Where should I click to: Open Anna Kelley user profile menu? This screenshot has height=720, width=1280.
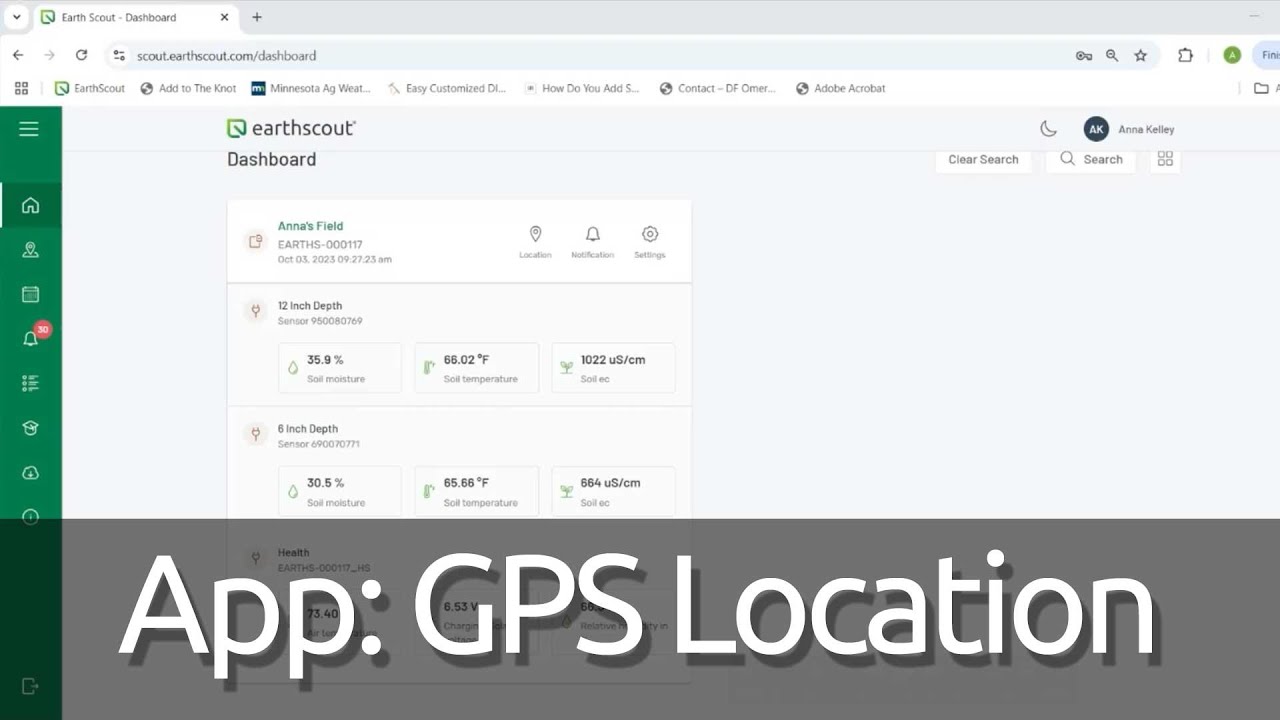click(x=1130, y=129)
